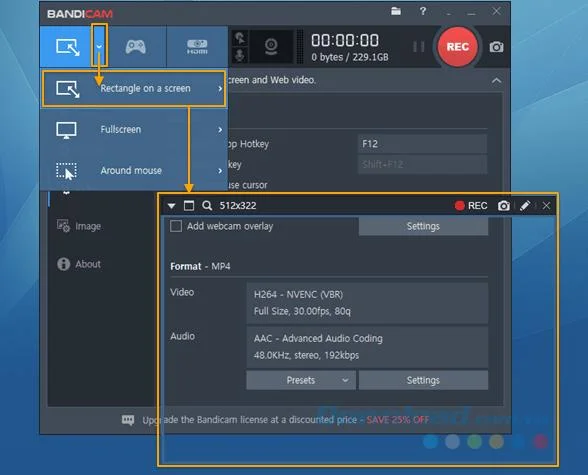Enable the Add webcam overlay checkbox

pos(176,226)
